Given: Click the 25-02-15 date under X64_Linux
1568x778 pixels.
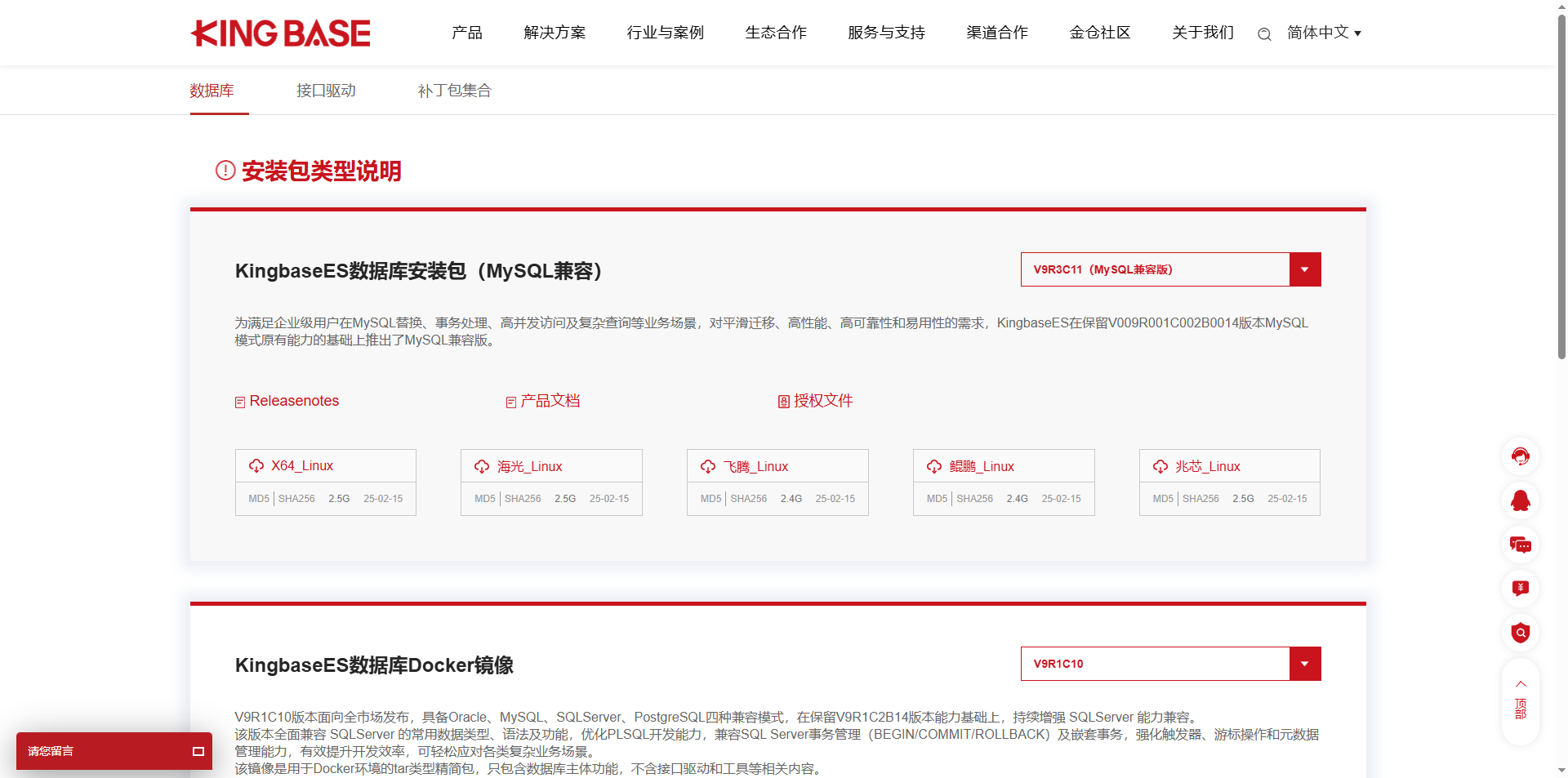Looking at the screenshot, I should tap(383, 499).
